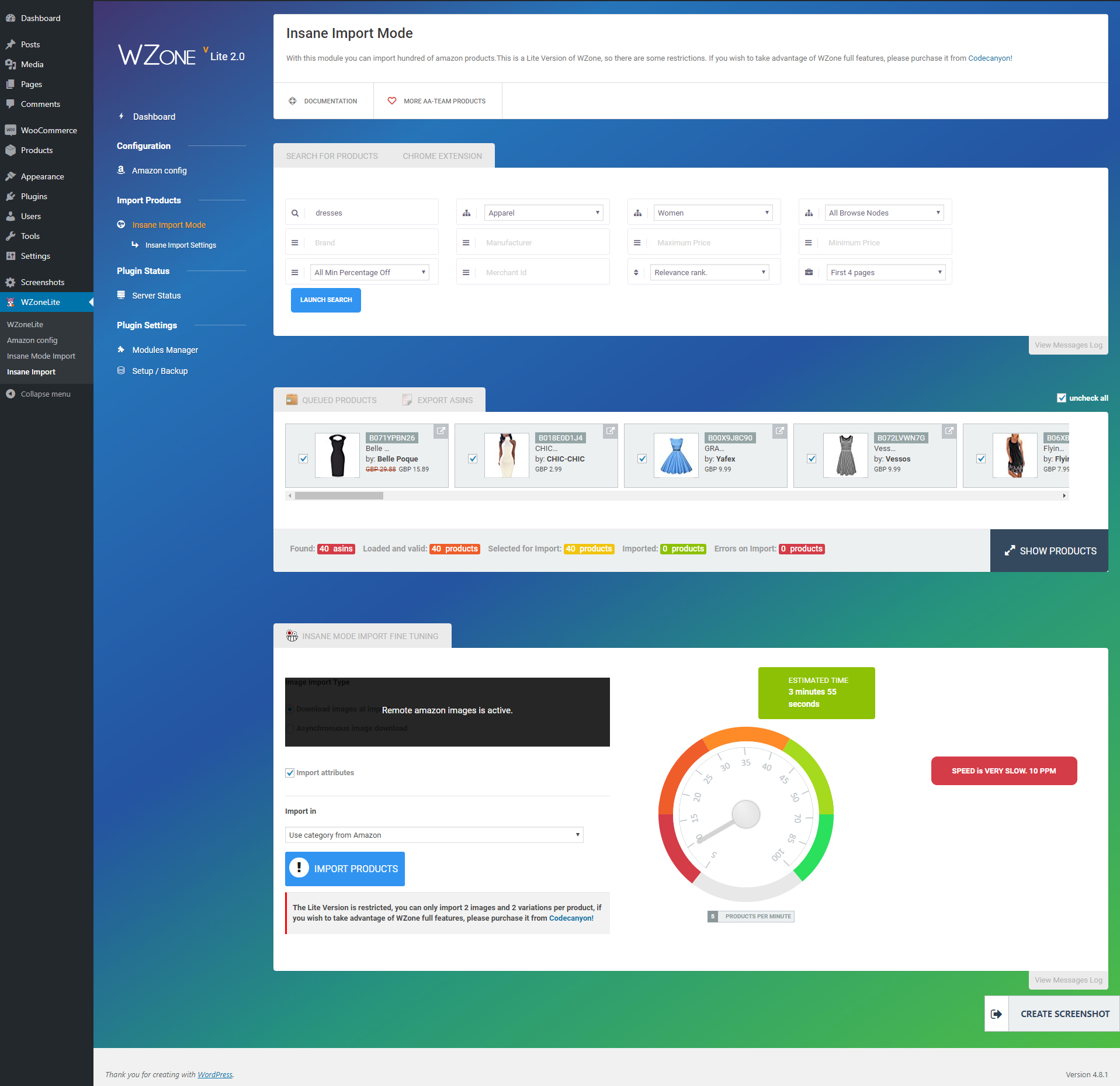Click the Tools wrench icon

click(11, 236)
